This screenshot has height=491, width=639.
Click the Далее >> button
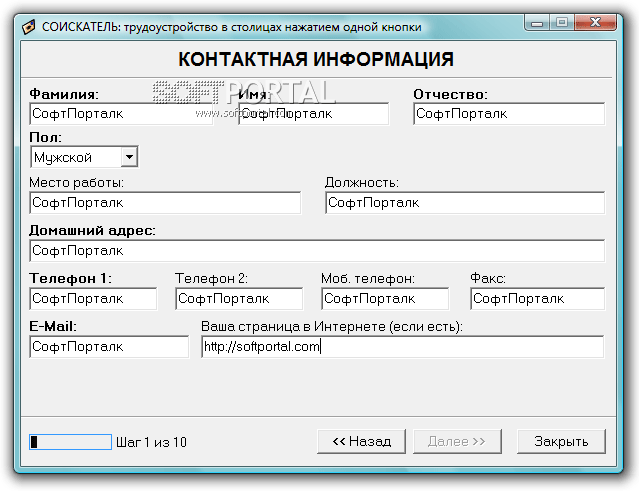456,441
